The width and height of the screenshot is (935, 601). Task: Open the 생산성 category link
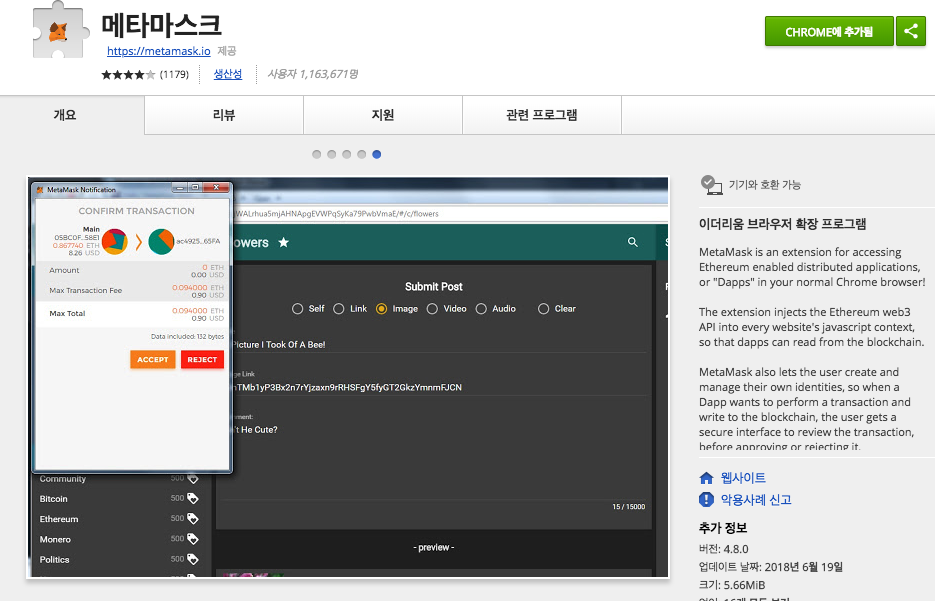pos(228,74)
